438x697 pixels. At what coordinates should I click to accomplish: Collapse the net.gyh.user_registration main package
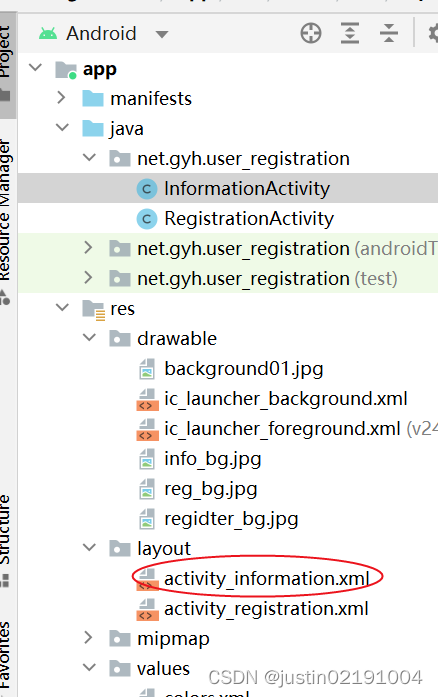click(89, 158)
